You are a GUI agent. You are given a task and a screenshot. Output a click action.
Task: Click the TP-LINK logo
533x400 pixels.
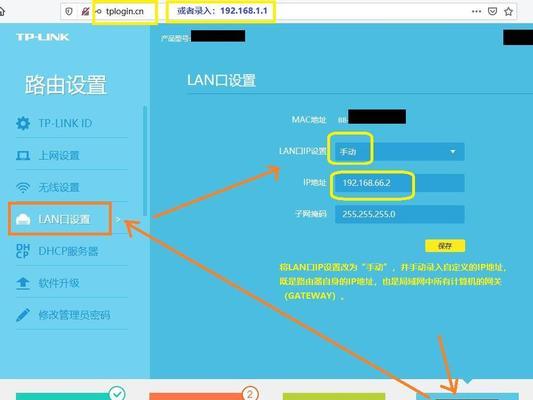pyautogui.click(x=42, y=37)
